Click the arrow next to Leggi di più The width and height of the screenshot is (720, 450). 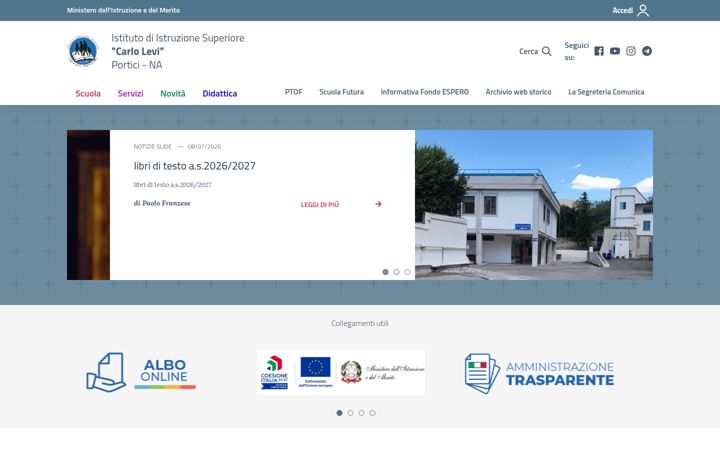pos(378,204)
